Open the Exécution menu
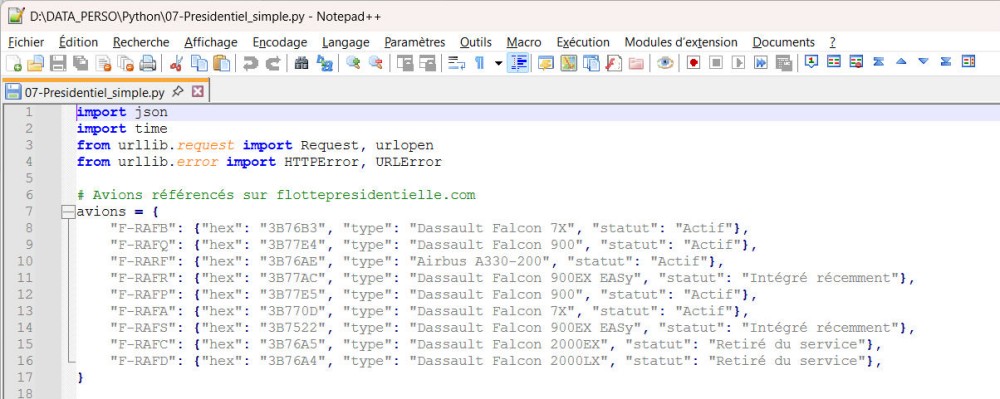1000x399 pixels. click(x=583, y=42)
